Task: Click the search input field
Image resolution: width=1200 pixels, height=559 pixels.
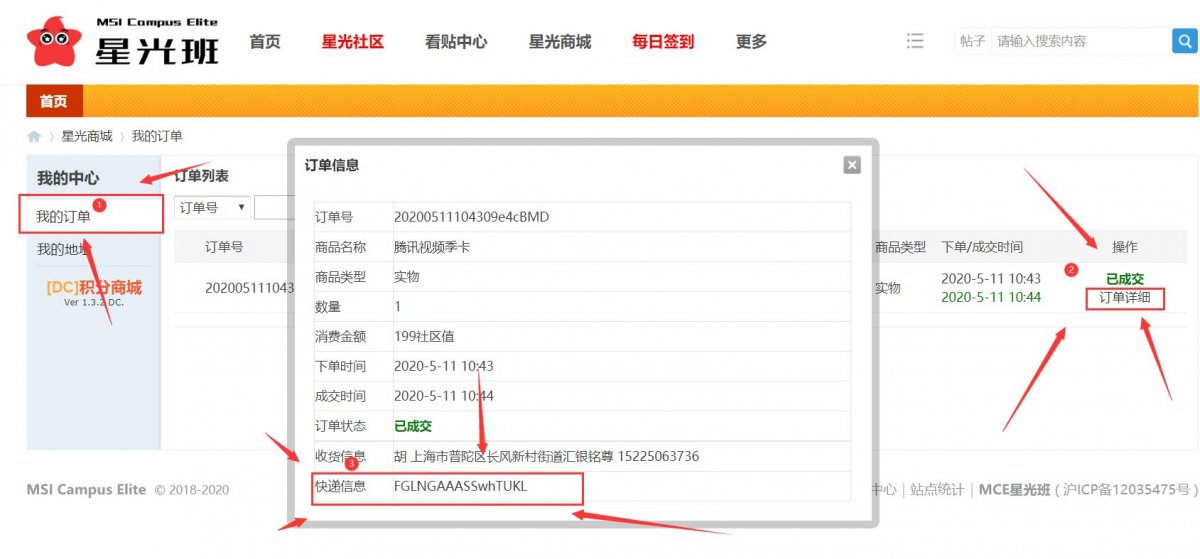Action: pyautogui.click(x=1080, y=41)
